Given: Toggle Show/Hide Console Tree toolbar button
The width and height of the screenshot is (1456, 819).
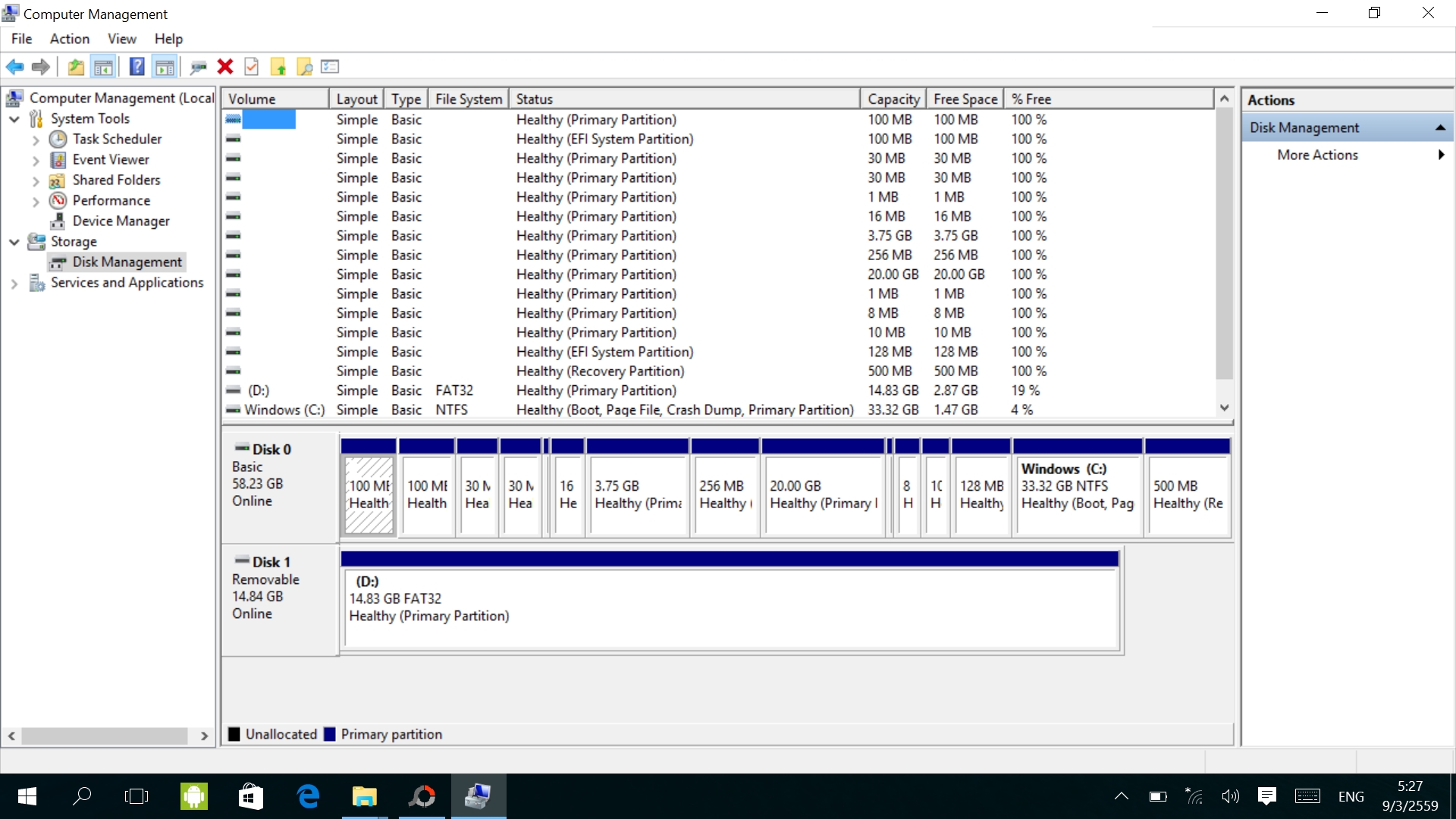Looking at the screenshot, I should pos(103,67).
